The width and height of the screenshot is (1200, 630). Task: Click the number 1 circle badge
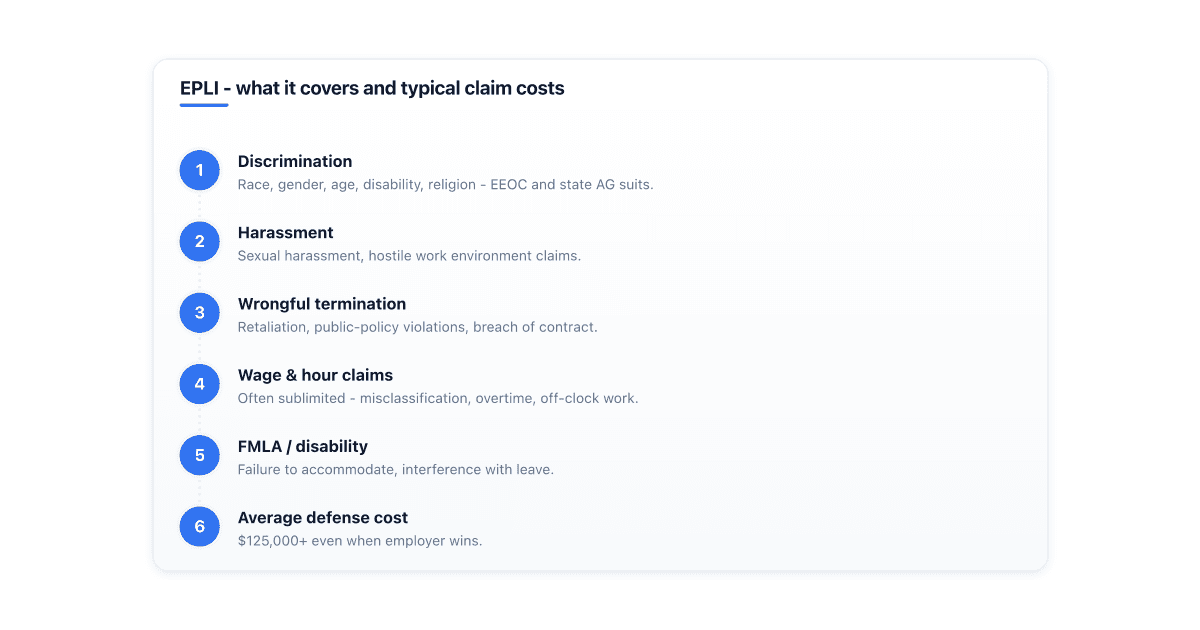(199, 170)
